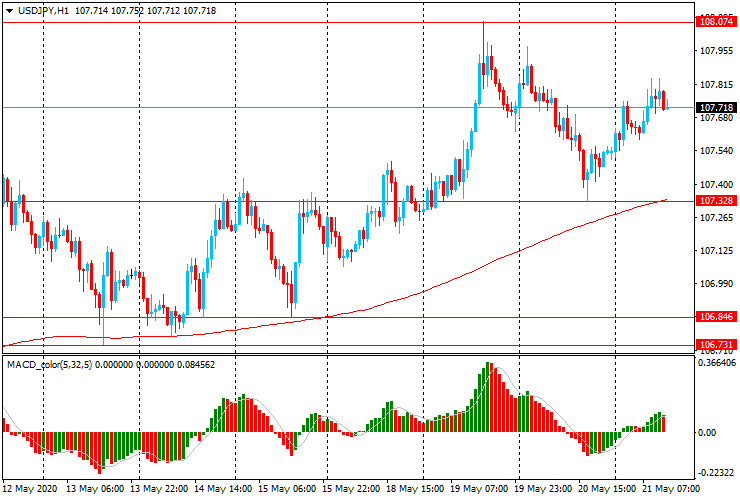Click the 107.328 red price level label
Screen dimensions: 740x500
[x=716, y=201]
